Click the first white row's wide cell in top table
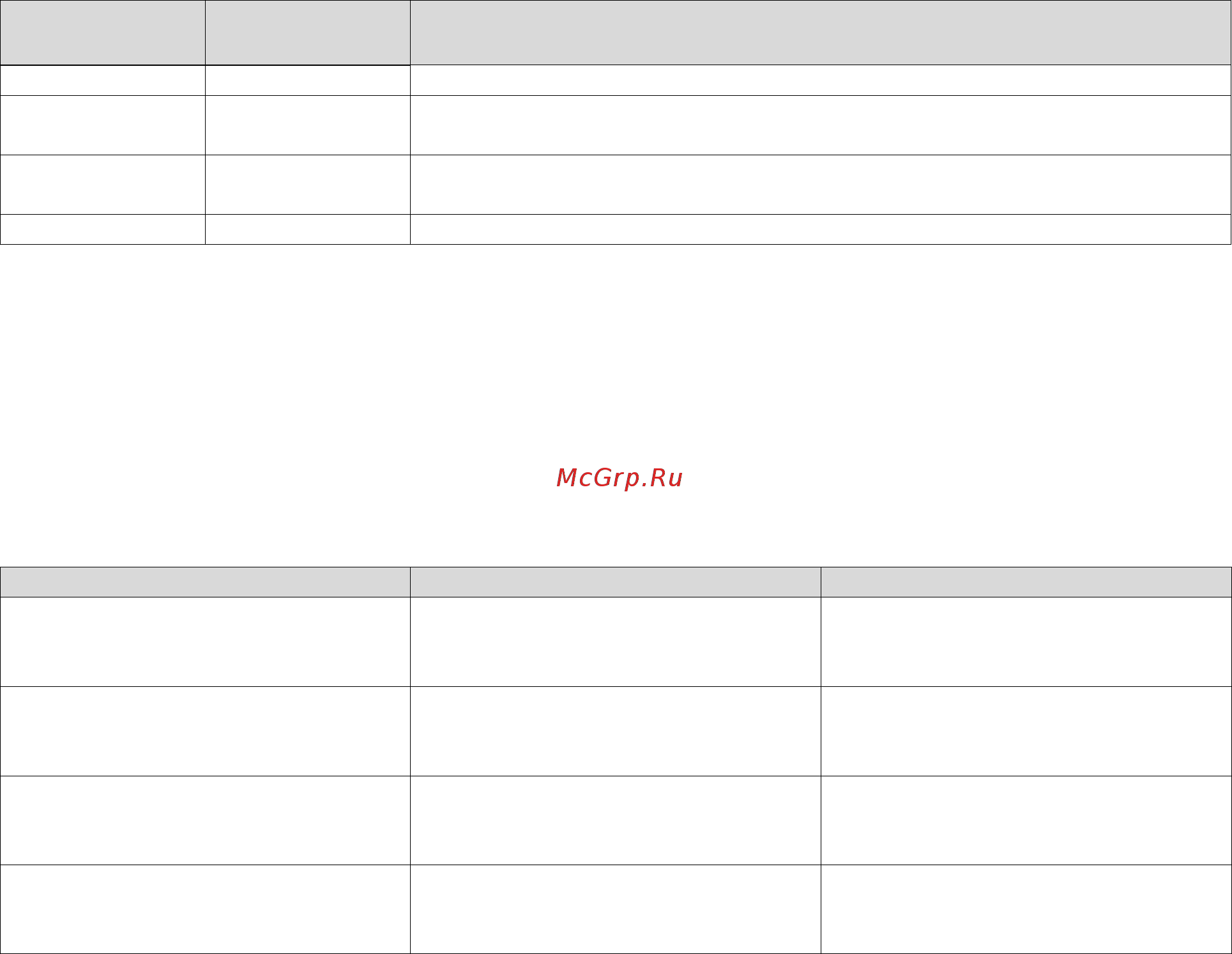This screenshot has height=954, width=1232. click(820, 81)
